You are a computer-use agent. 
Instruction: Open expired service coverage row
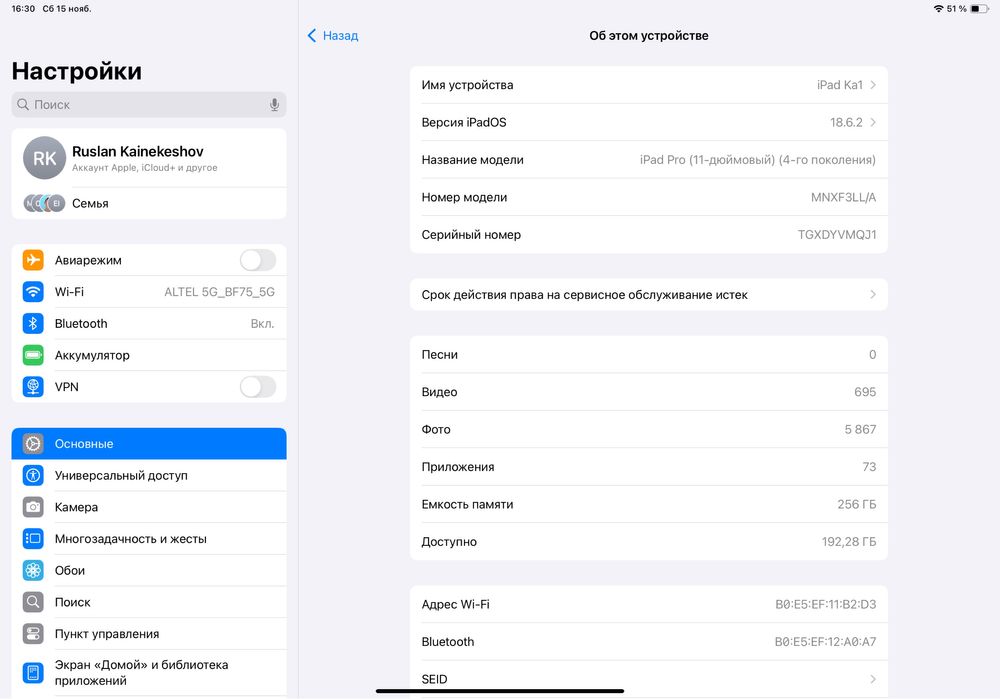pos(648,295)
